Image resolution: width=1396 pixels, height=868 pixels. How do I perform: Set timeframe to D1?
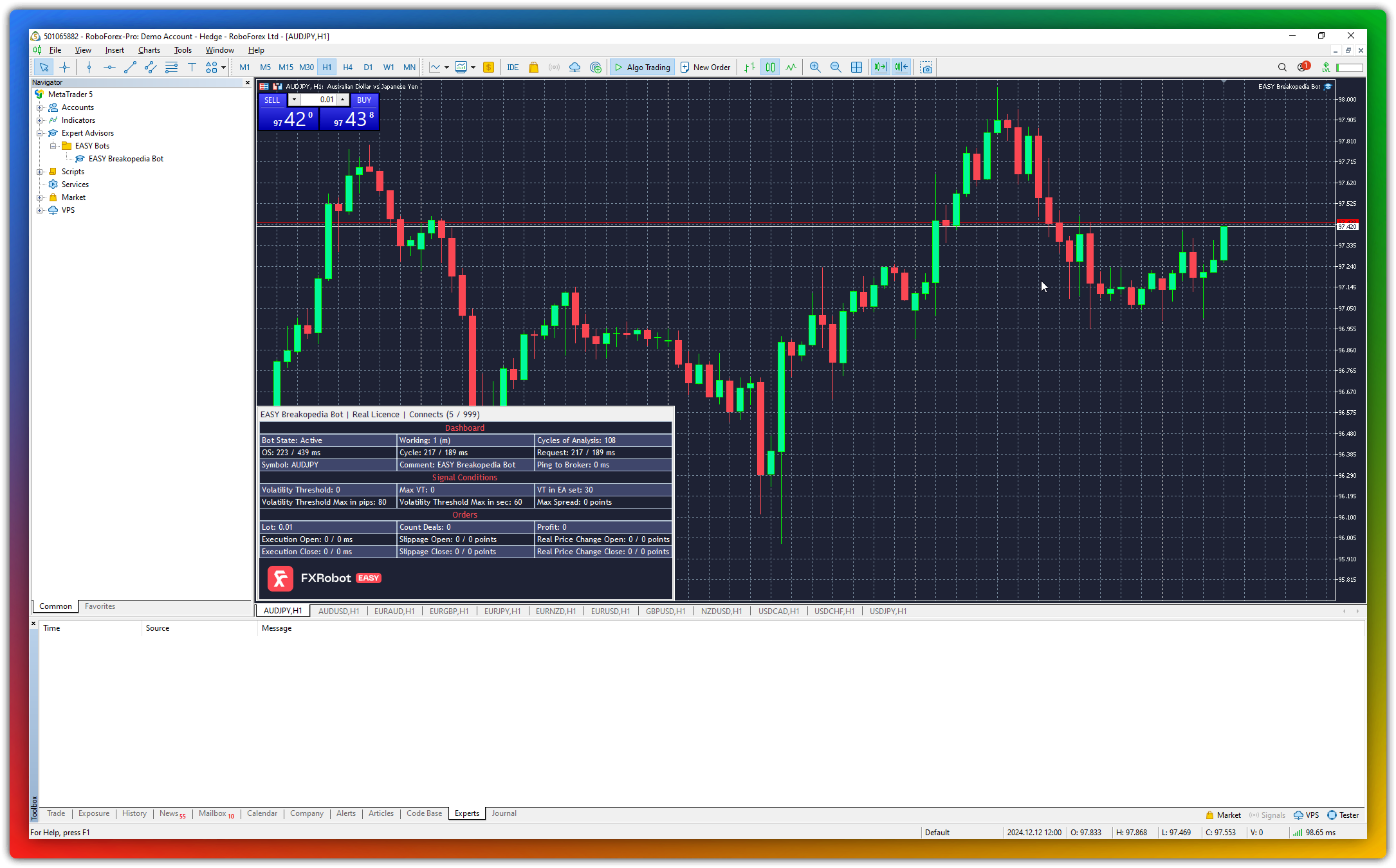click(368, 68)
